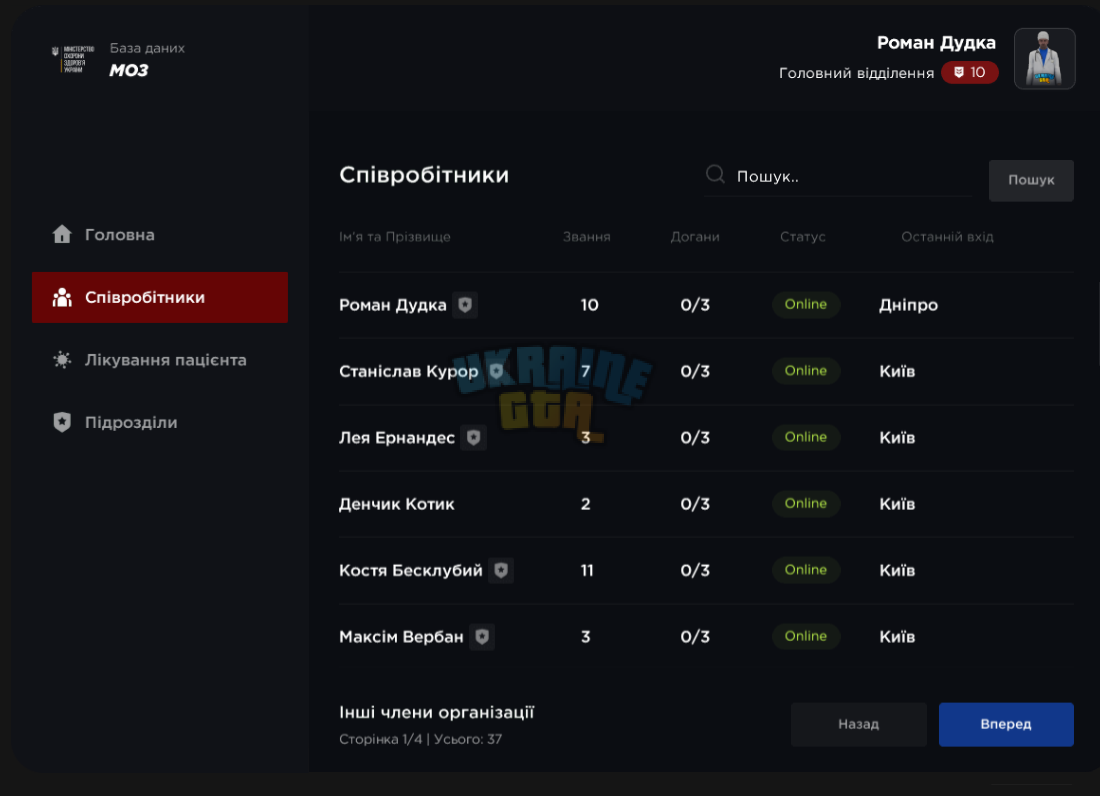Click the home icon beside Головна
The width and height of the screenshot is (1100, 796).
(x=62, y=234)
